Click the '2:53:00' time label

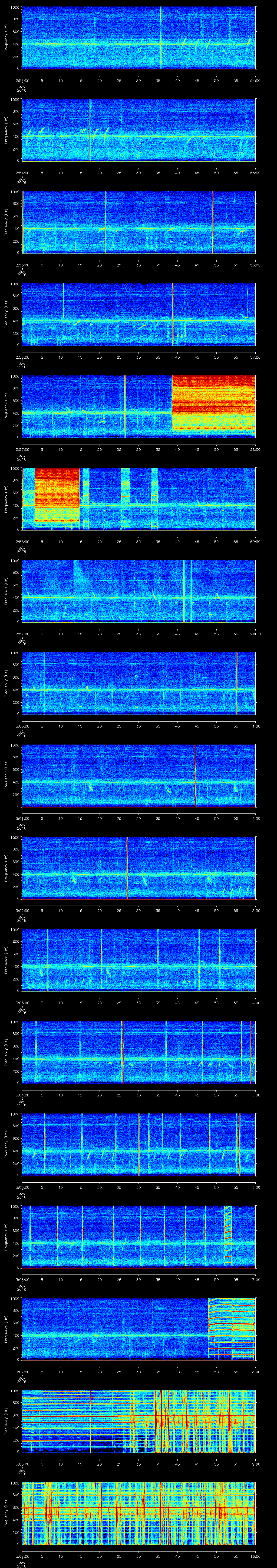[22, 80]
